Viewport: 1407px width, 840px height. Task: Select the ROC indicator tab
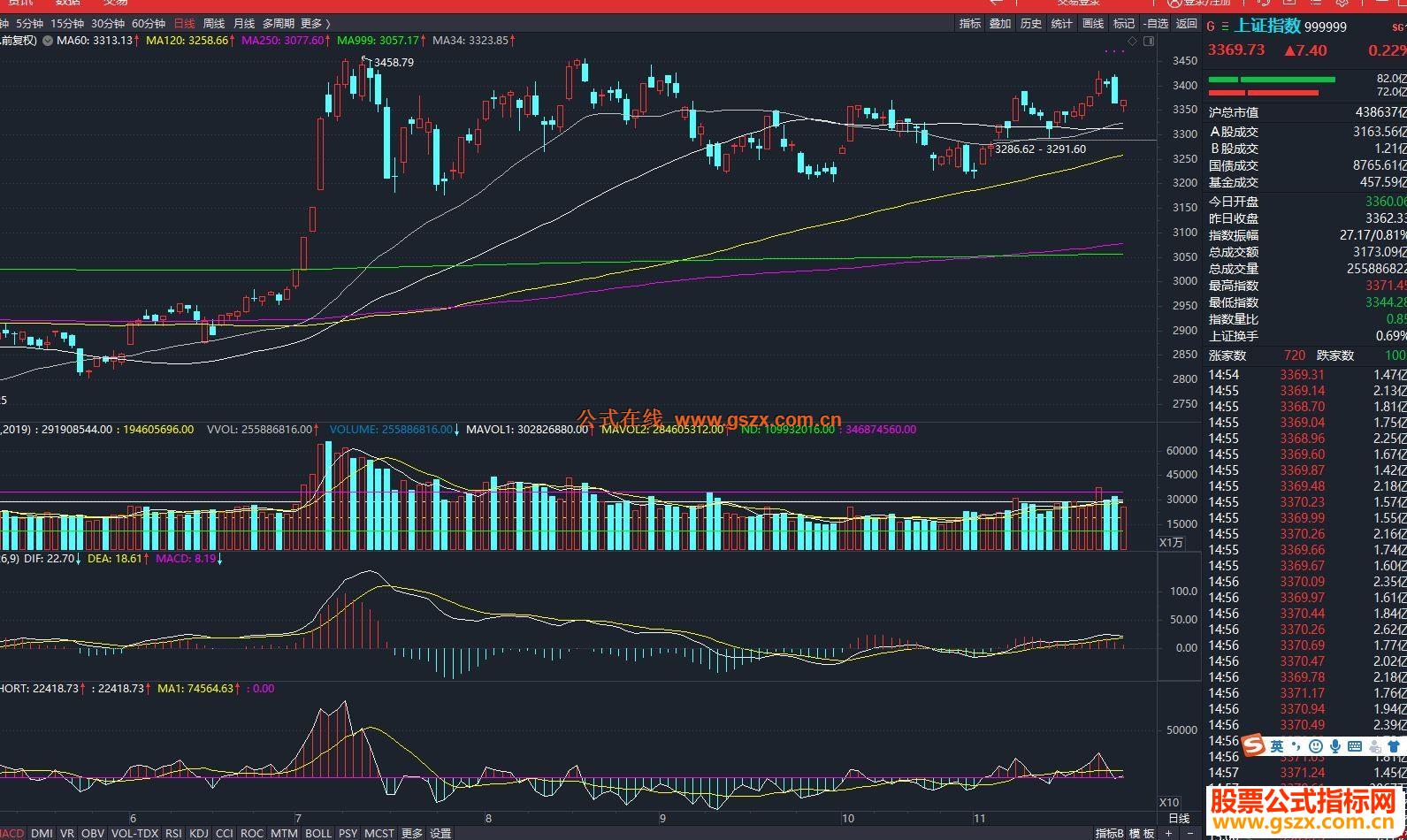click(x=252, y=833)
